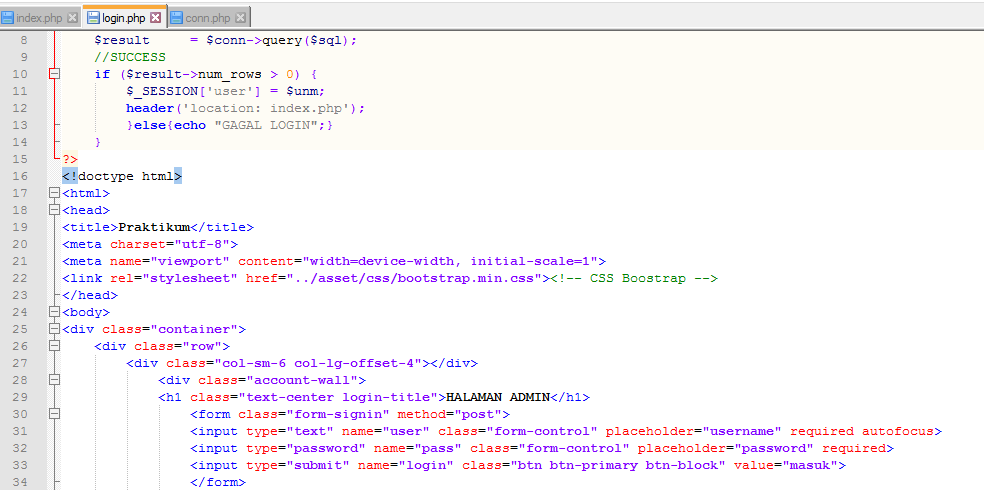984x490 pixels.
Task: Click the closing </form> tag
Action: tap(218, 482)
